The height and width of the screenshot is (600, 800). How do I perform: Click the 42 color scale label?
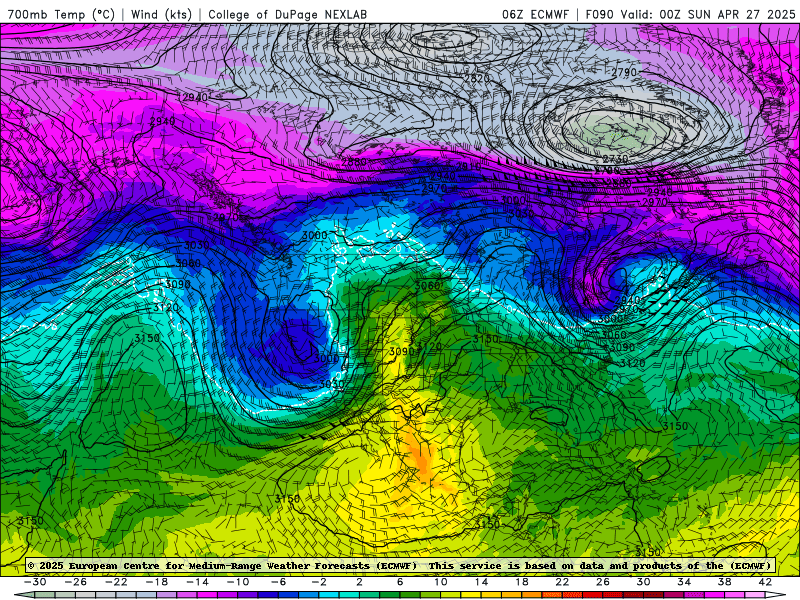765,582
